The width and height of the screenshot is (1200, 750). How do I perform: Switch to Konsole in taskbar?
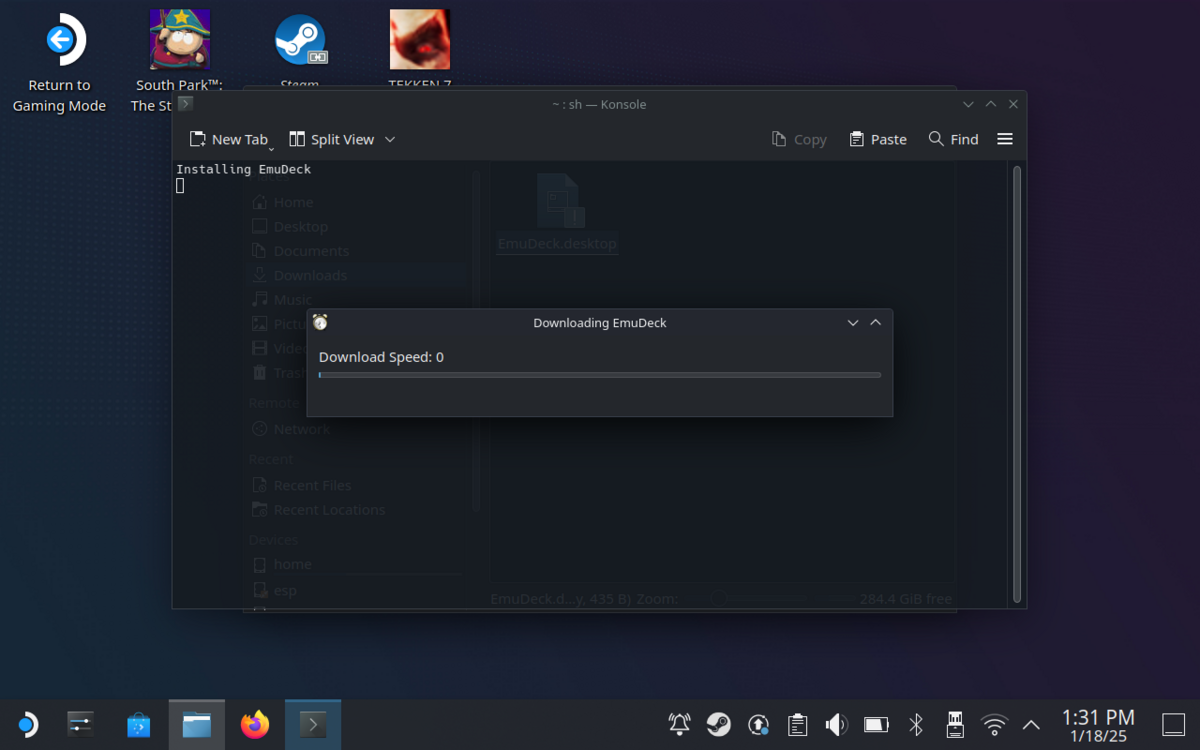(x=313, y=724)
